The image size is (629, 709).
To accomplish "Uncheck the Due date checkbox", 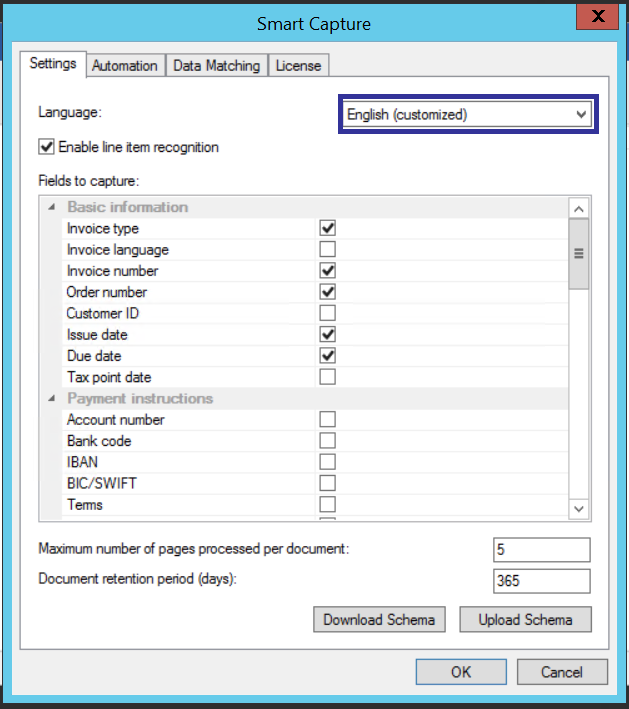I will click(x=327, y=356).
